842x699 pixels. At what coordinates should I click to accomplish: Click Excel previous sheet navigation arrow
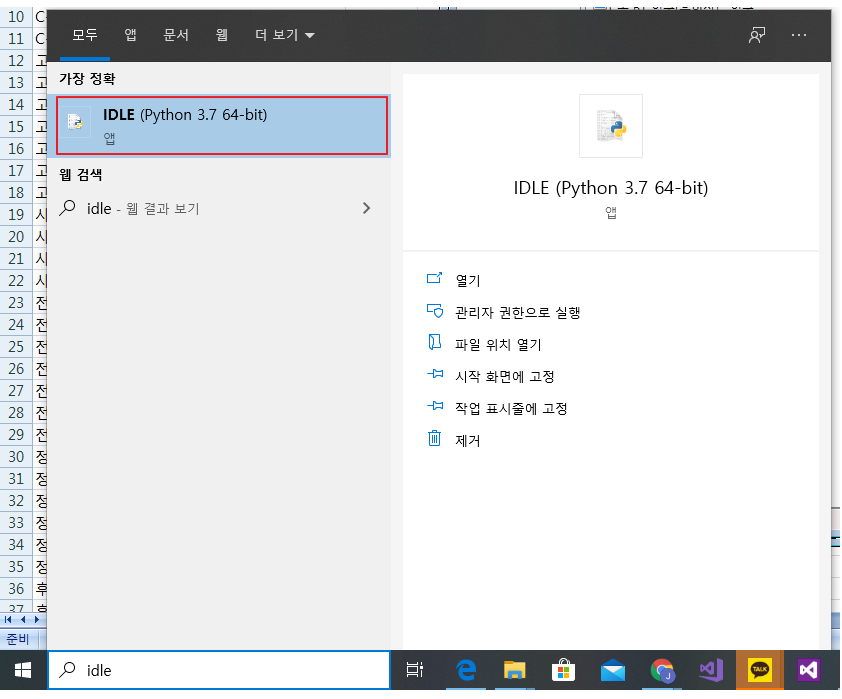point(23,620)
